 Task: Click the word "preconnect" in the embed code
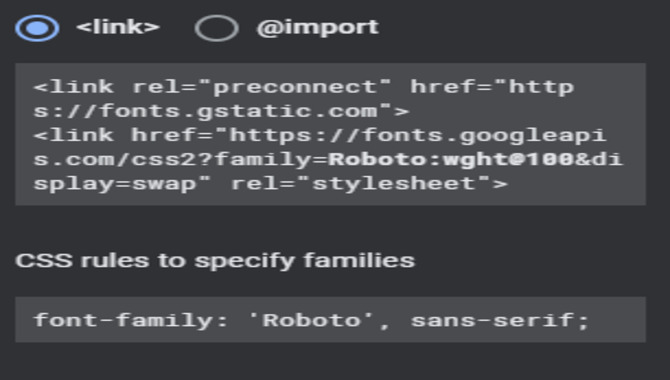click(295, 87)
